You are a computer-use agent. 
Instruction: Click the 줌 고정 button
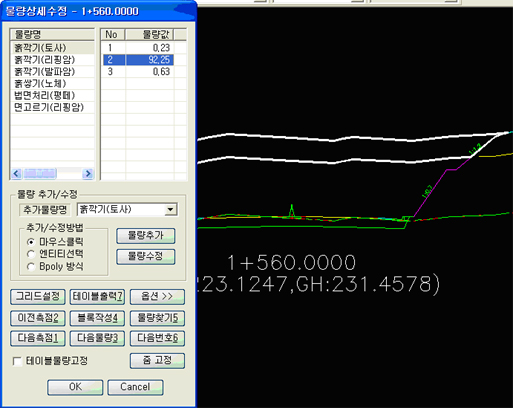click(157, 361)
